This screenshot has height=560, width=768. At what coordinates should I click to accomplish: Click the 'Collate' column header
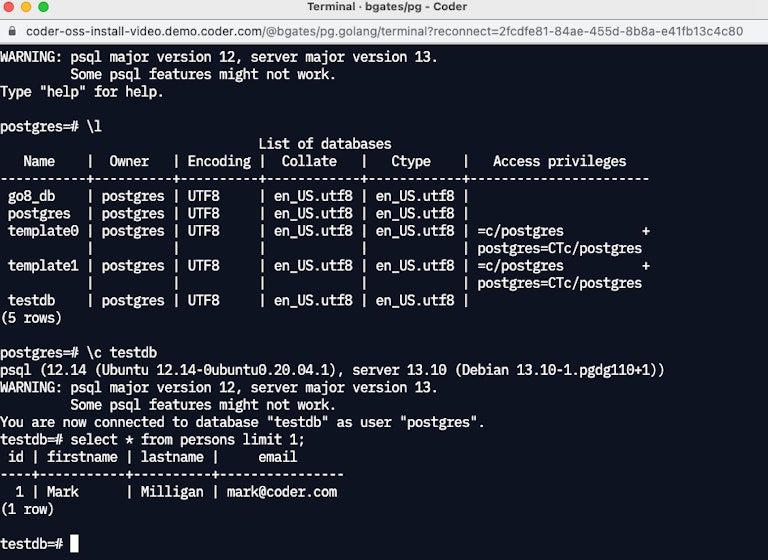pyautogui.click(x=309, y=161)
